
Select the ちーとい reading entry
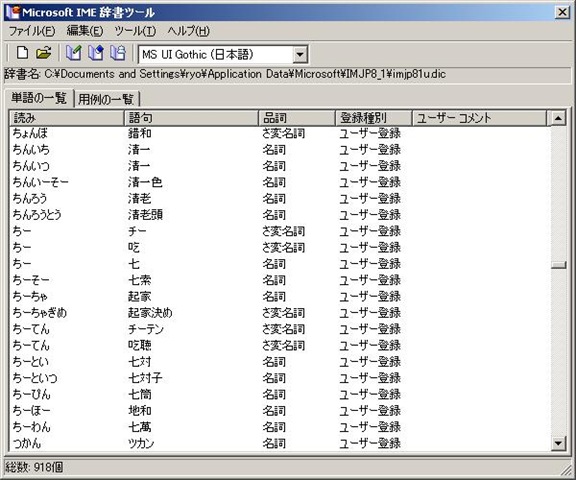click(30, 361)
